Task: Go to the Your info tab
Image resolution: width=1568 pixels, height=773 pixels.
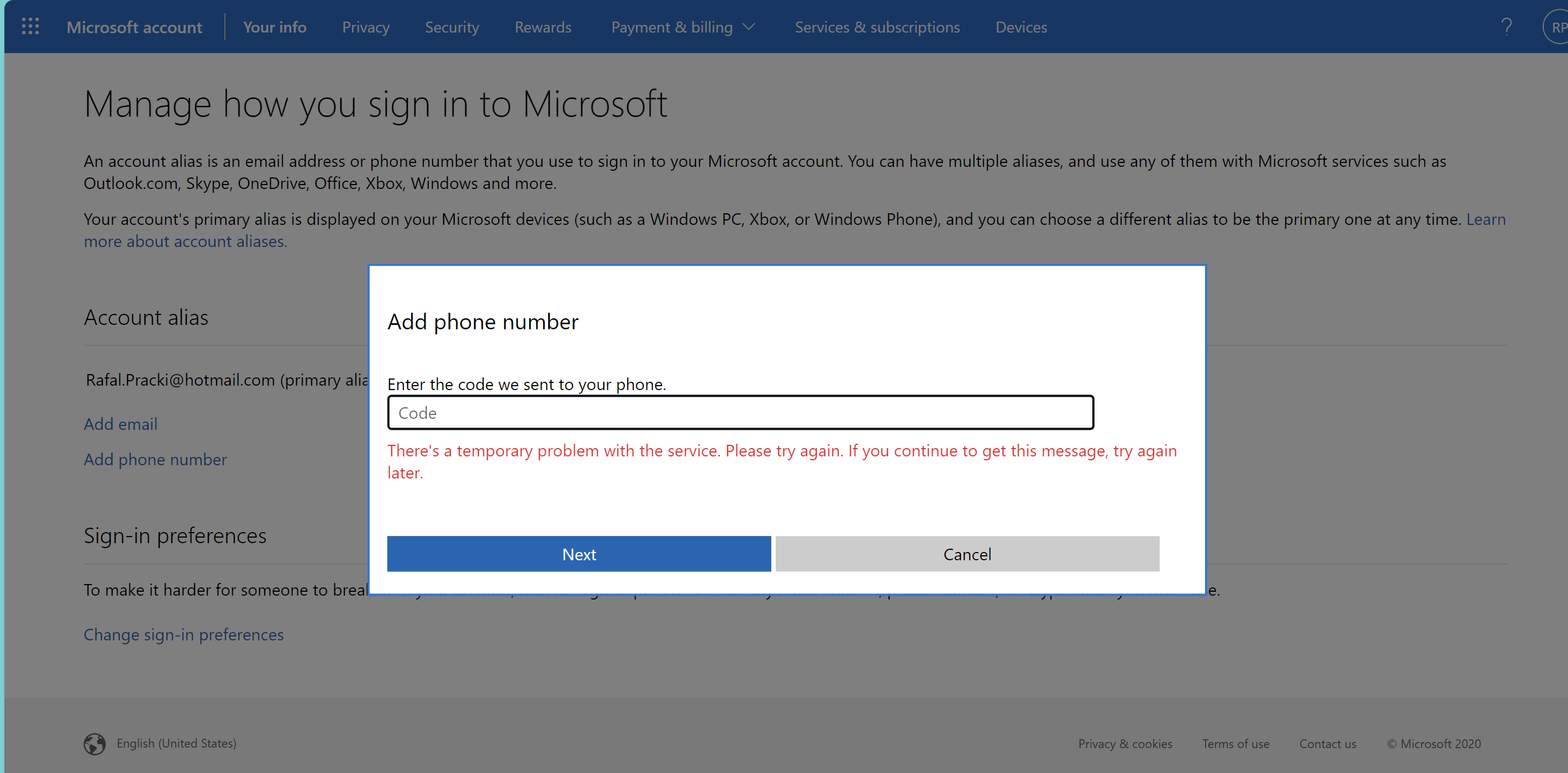Action: [x=275, y=27]
